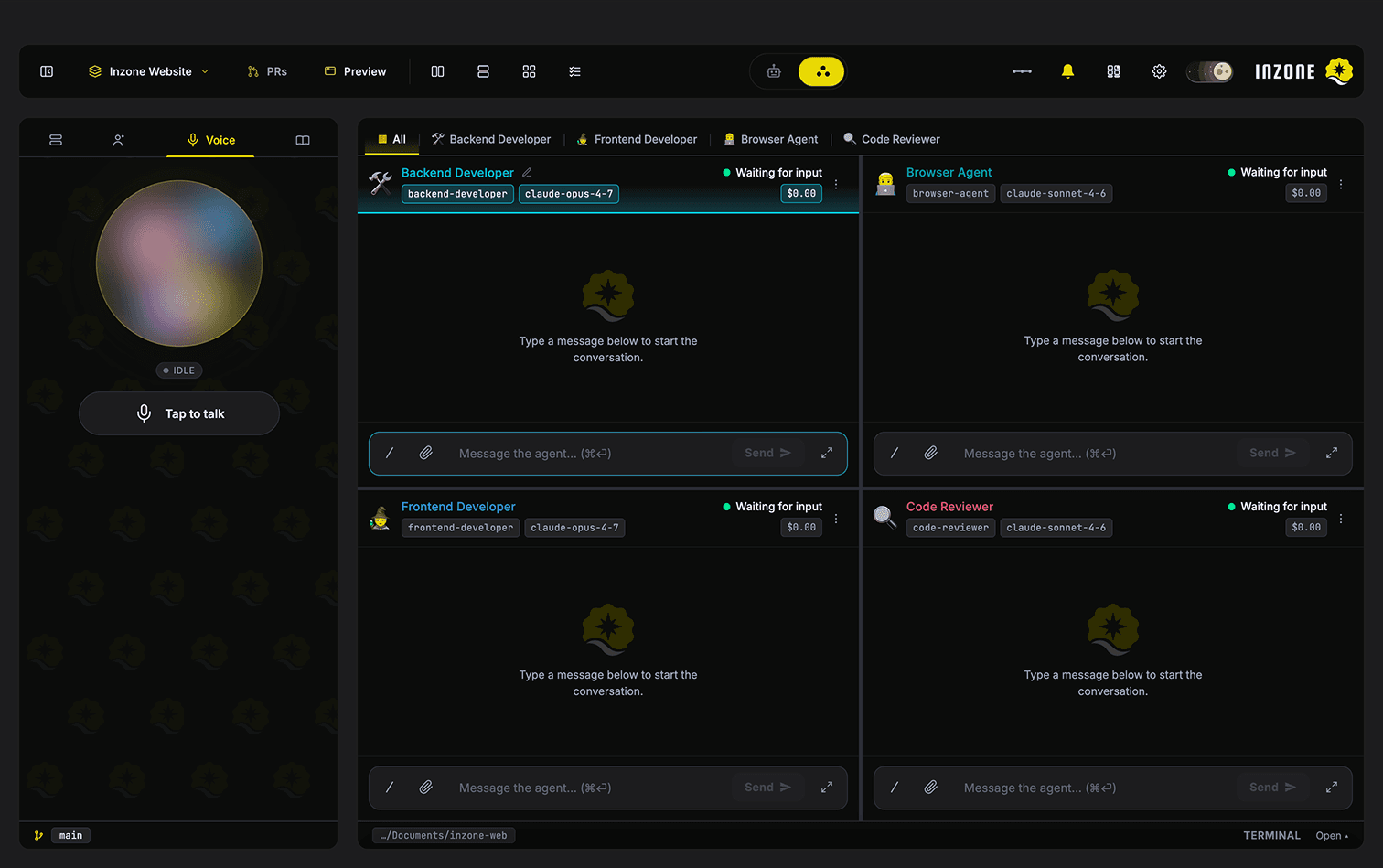The image size is (1383, 868).
Task: Expand the Code Reviewer message composer
Action: coord(1332,788)
